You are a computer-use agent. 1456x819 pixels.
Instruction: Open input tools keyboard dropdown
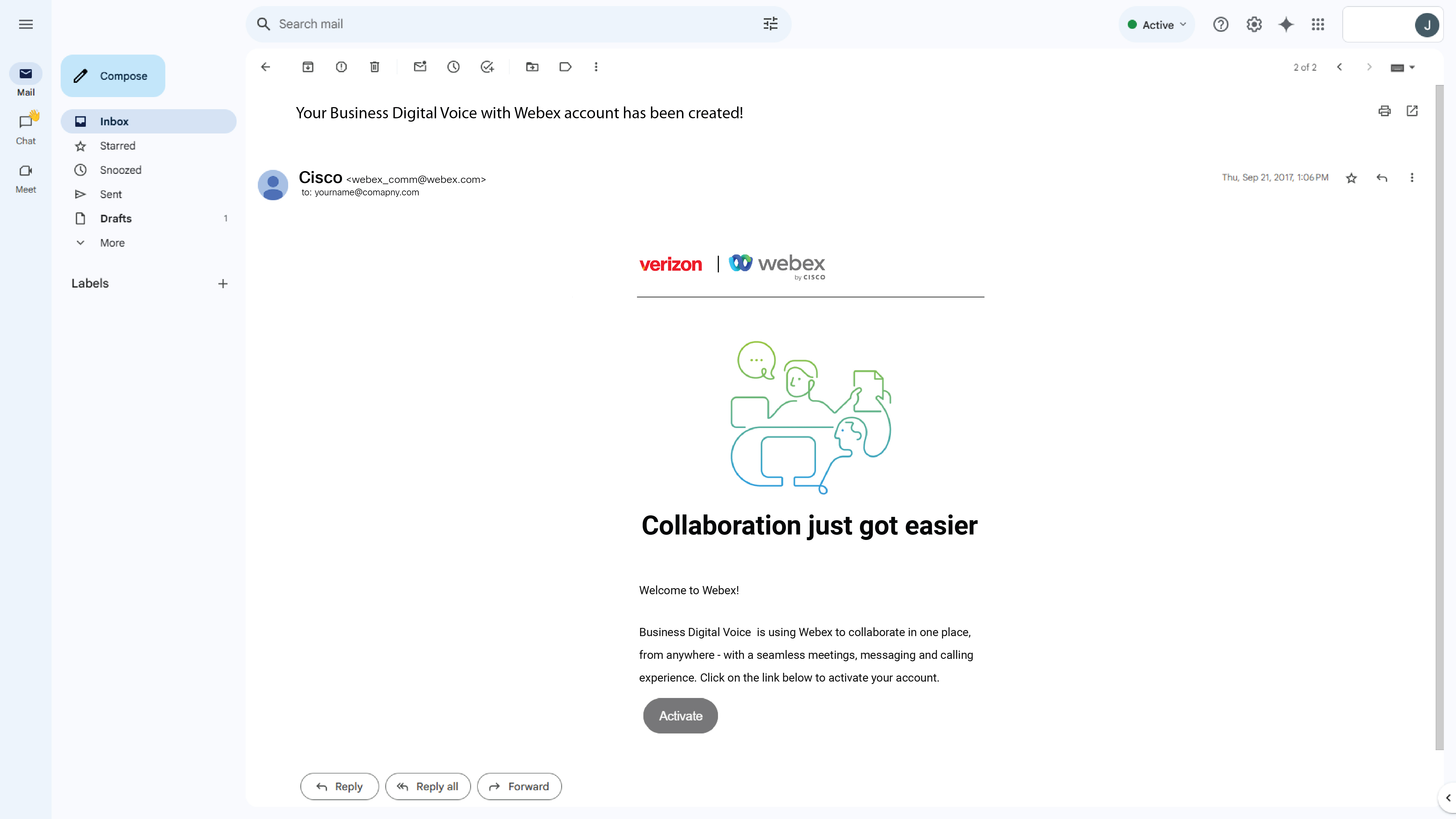click(x=1402, y=68)
